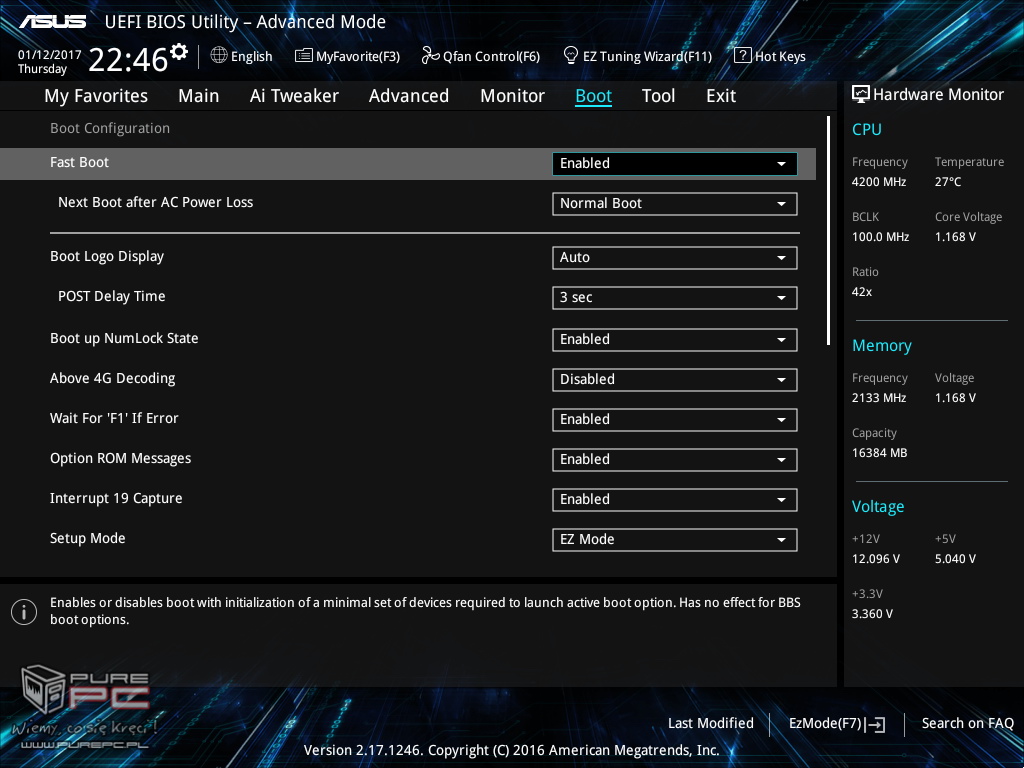The height and width of the screenshot is (768, 1024).
Task: Click the settings gear icon beside the clock
Action: [x=179, y=51]
